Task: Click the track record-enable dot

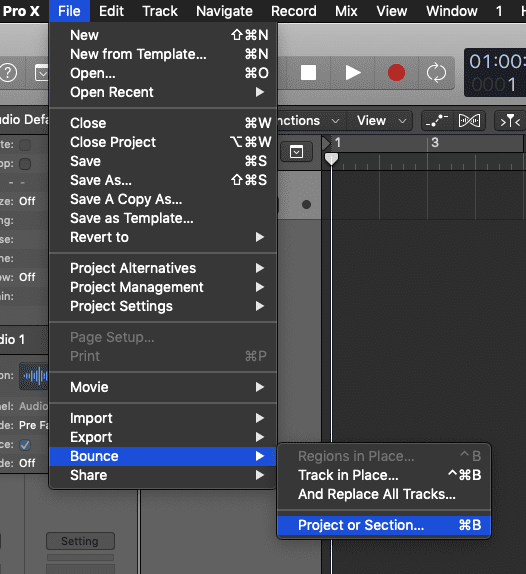Action: point(306,204)
